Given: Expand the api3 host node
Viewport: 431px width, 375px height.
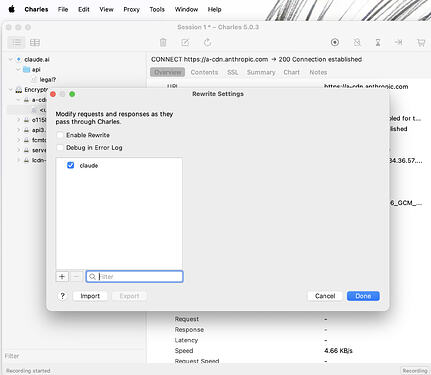Looking at the screenshot, I should (18, 130).
